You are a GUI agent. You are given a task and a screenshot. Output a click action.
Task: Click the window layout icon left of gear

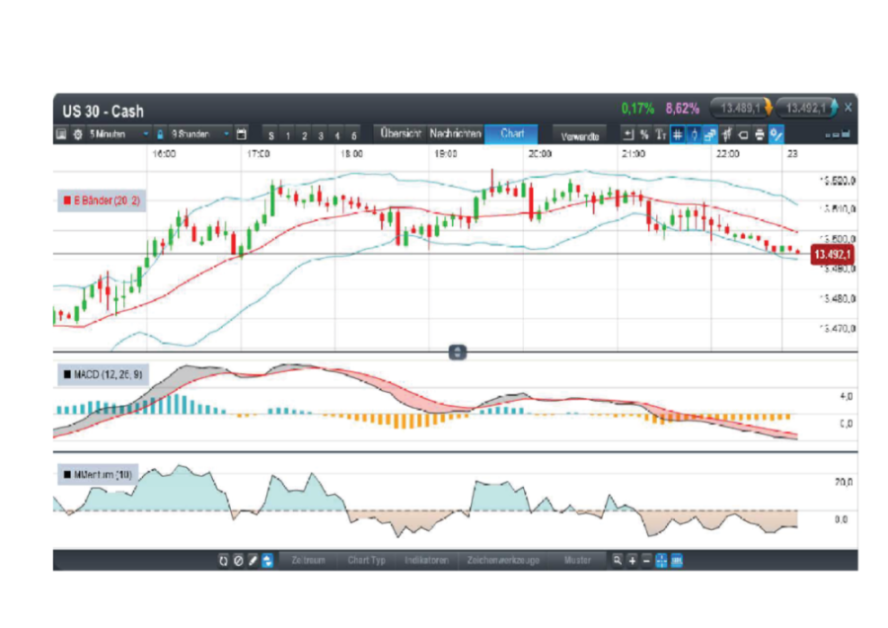(61, 134)
